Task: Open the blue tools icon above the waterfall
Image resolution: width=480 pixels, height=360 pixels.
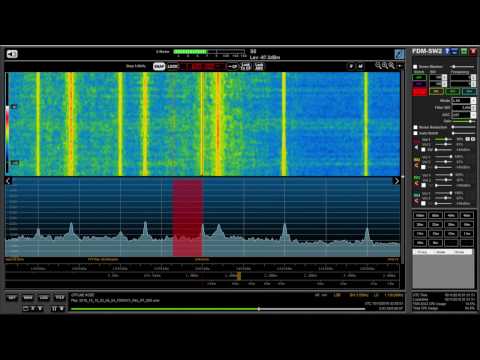Action: tap(399, 54)
